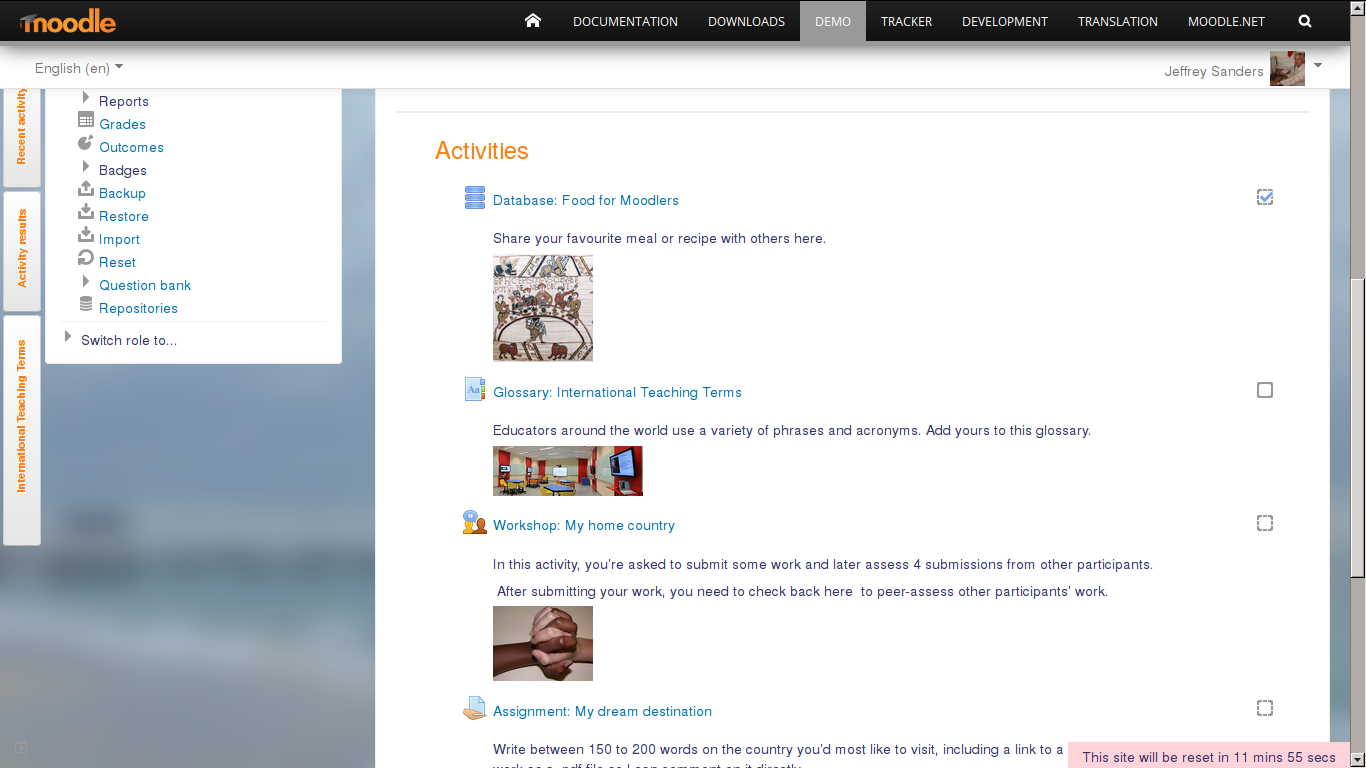Click the classroom photo thumbnail
The width and height of the screenshot is (1366, 768).
pos(568,471)
